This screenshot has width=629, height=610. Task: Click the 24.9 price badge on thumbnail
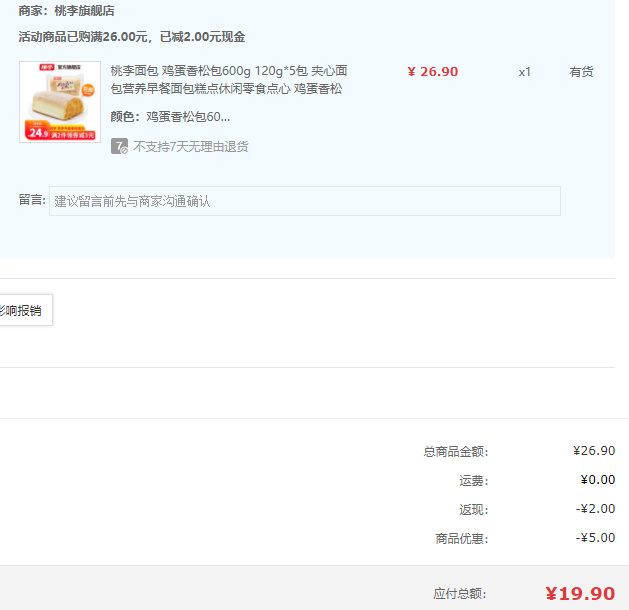(39, 132)
